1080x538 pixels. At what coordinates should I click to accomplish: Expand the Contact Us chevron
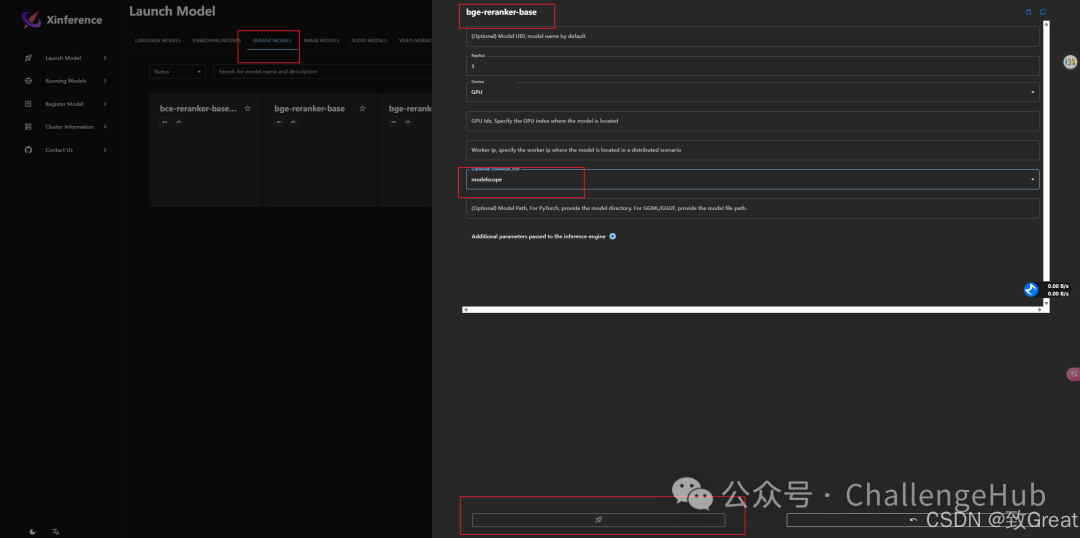pyautogui.click(x=105, y=149)
